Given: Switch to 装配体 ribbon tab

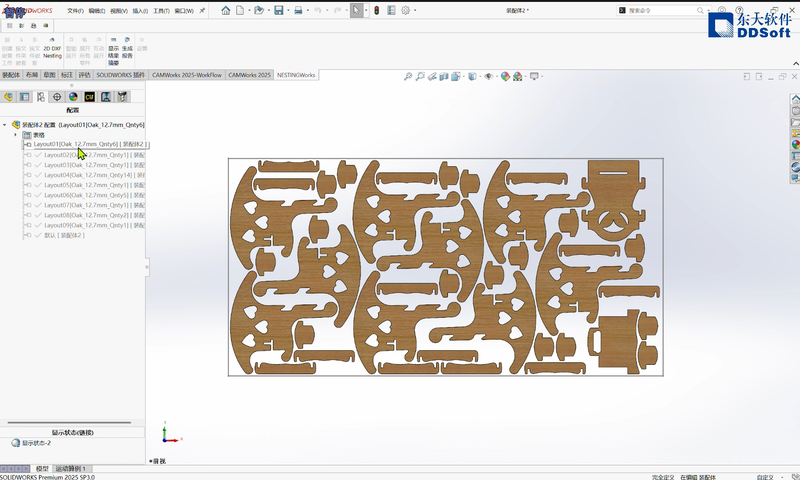Looking at the screenshot, I should (11, 75).
